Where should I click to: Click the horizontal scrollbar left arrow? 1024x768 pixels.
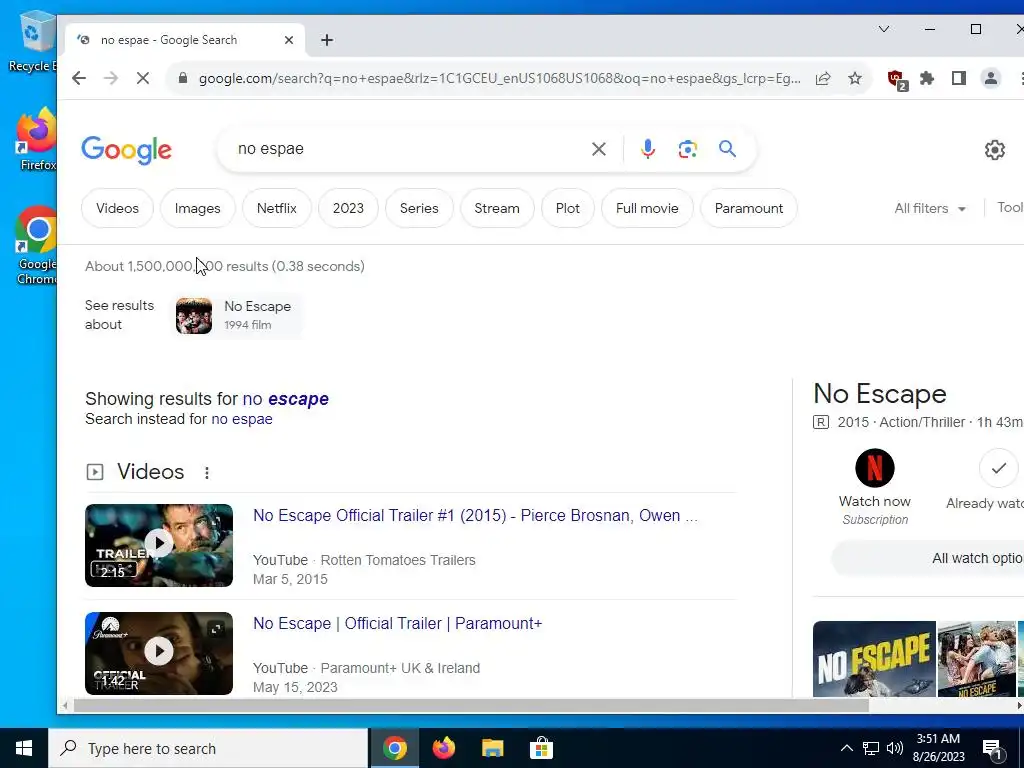tap(65, 705)
